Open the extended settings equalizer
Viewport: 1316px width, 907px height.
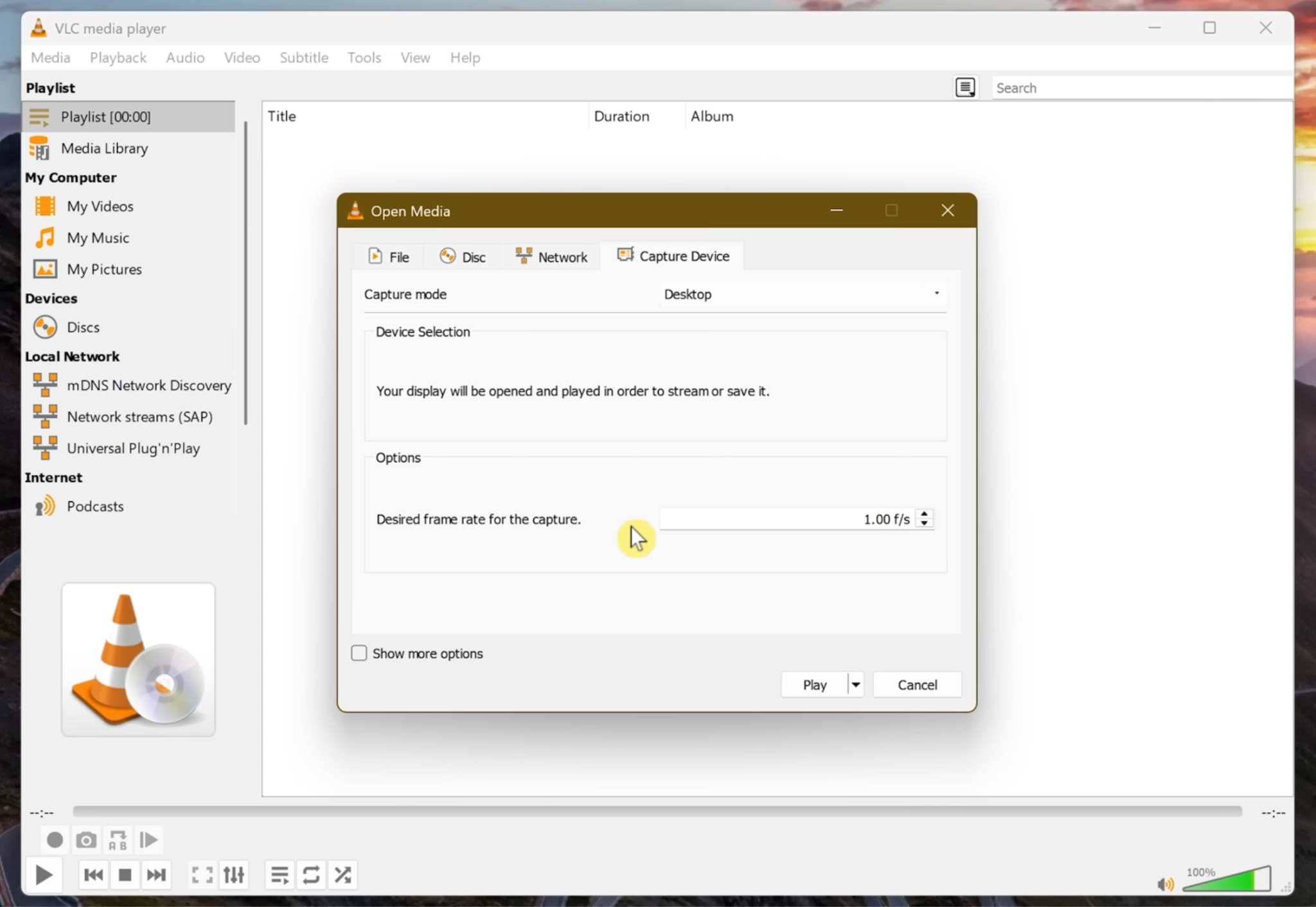point(233,874)
